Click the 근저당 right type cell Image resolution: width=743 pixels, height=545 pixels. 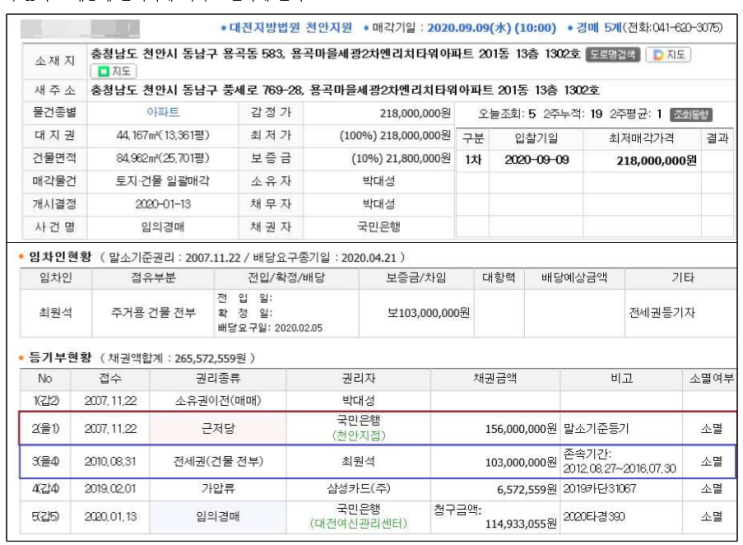click(x=218, y=429)
